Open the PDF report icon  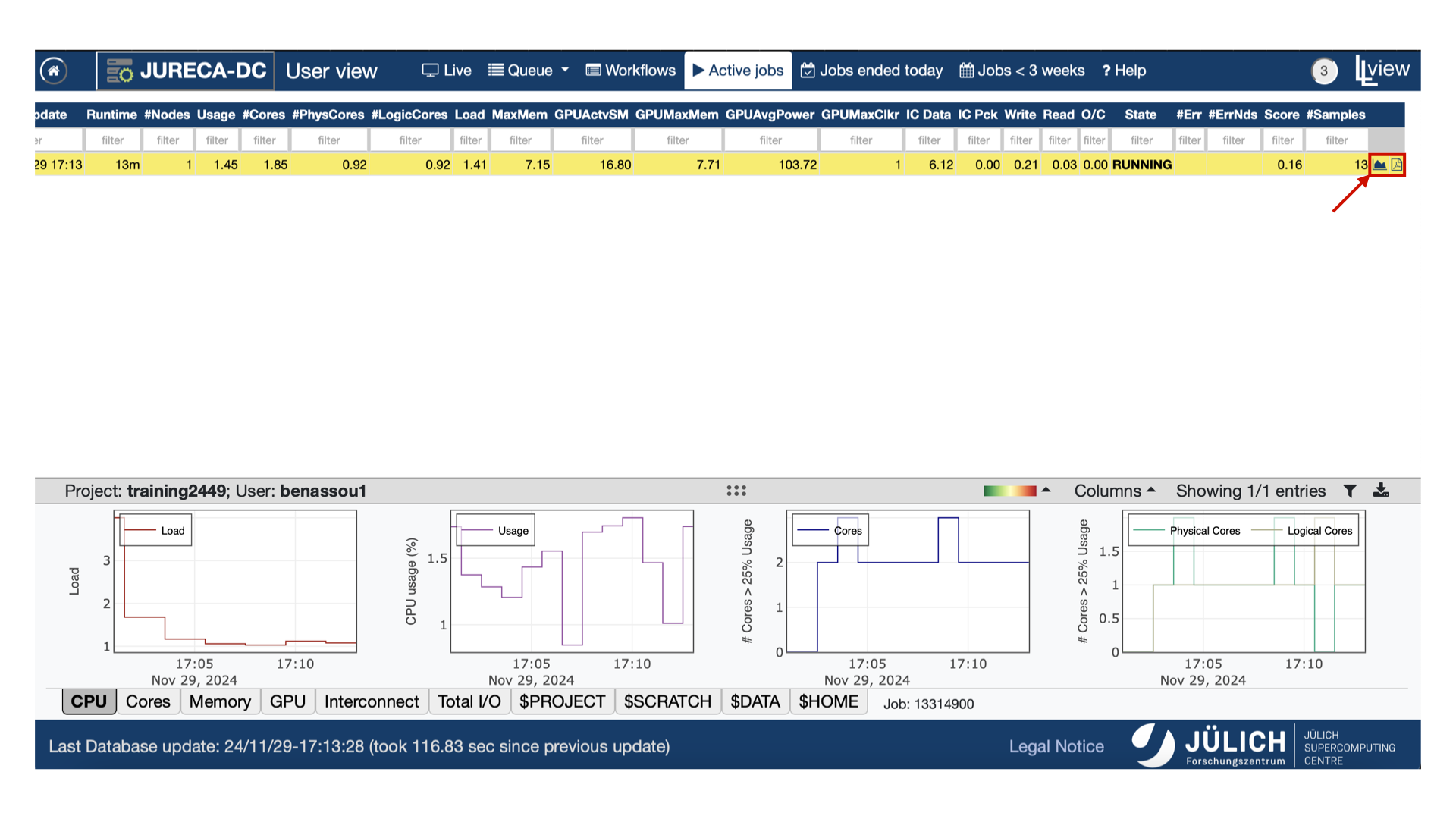point(1397,165)
